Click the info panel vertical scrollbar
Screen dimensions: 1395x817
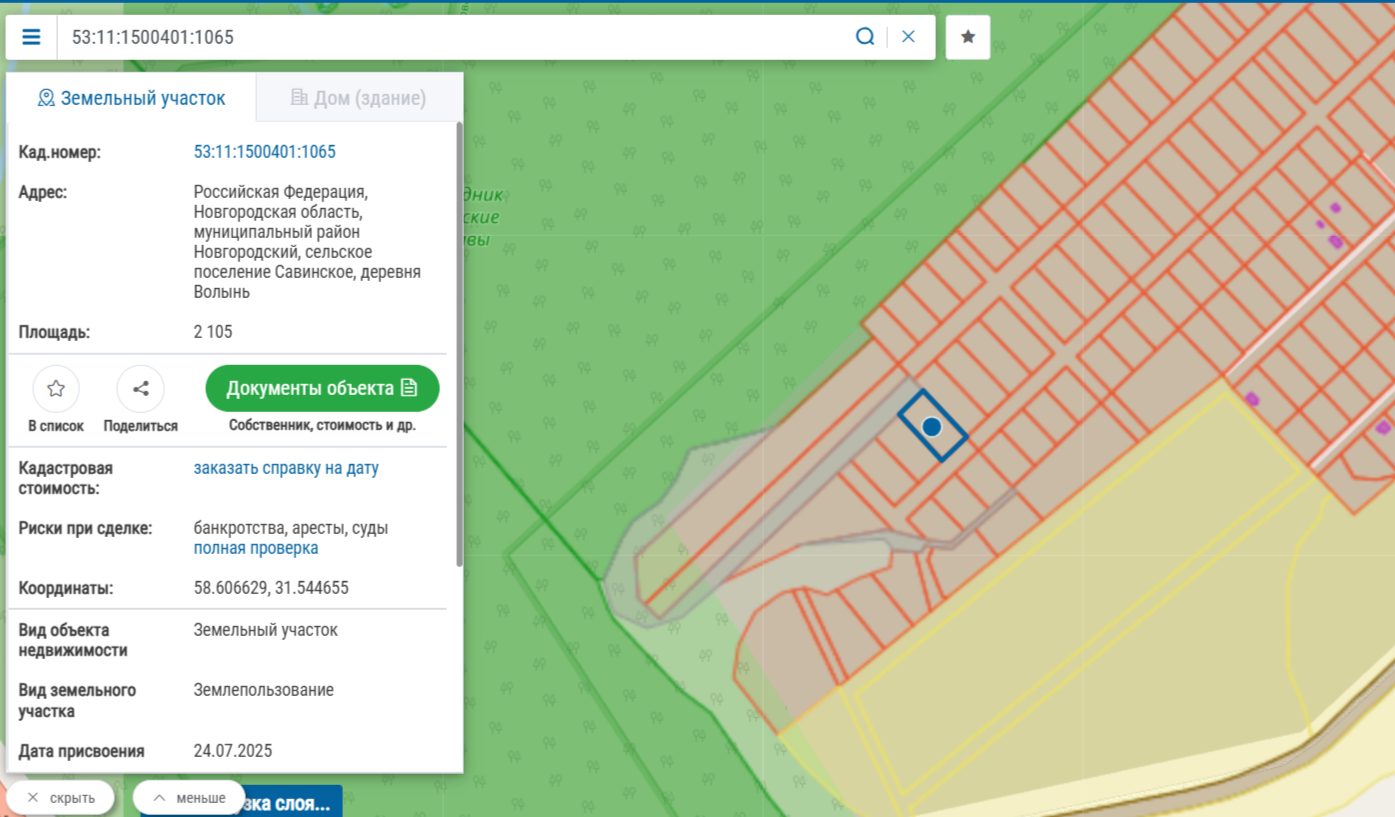coord(459,345)
